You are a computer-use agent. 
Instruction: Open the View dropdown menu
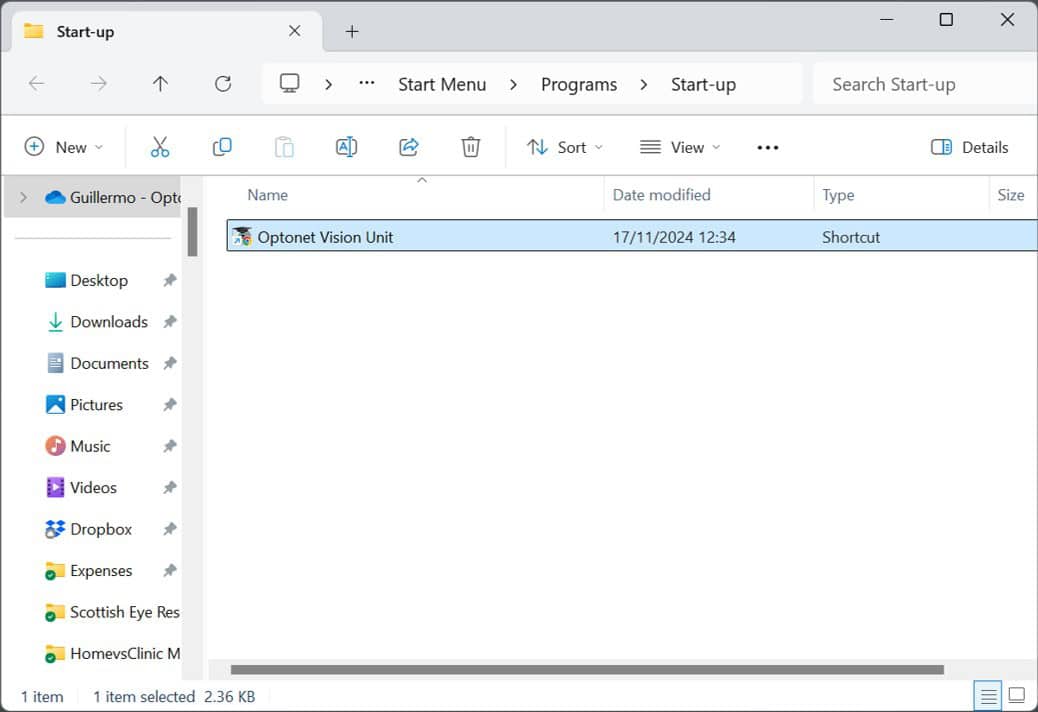click(680, 147)
